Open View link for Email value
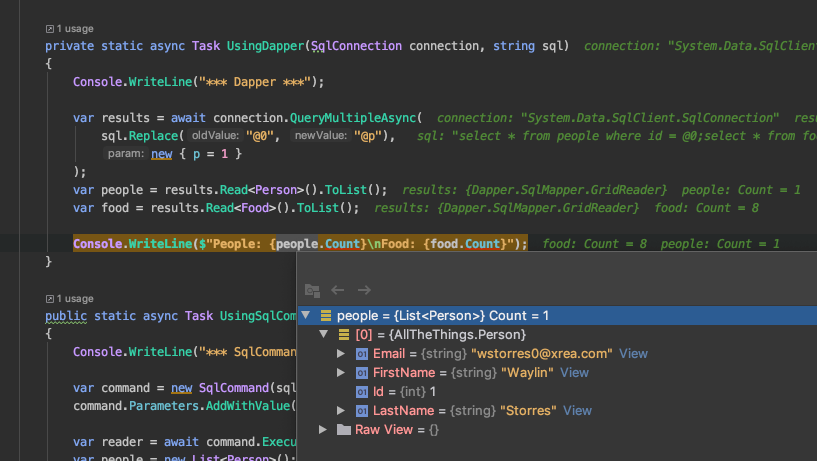 [x=633, y=353]
